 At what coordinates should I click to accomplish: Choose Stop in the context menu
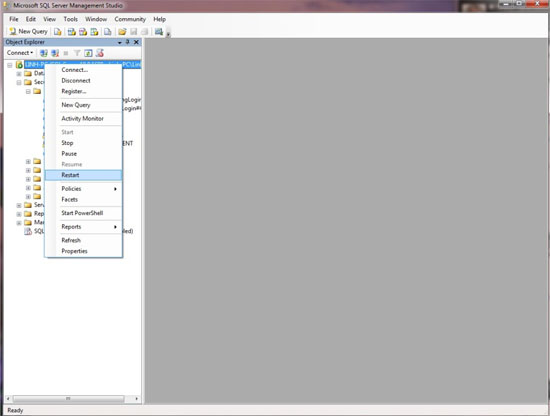click(83, 143)
